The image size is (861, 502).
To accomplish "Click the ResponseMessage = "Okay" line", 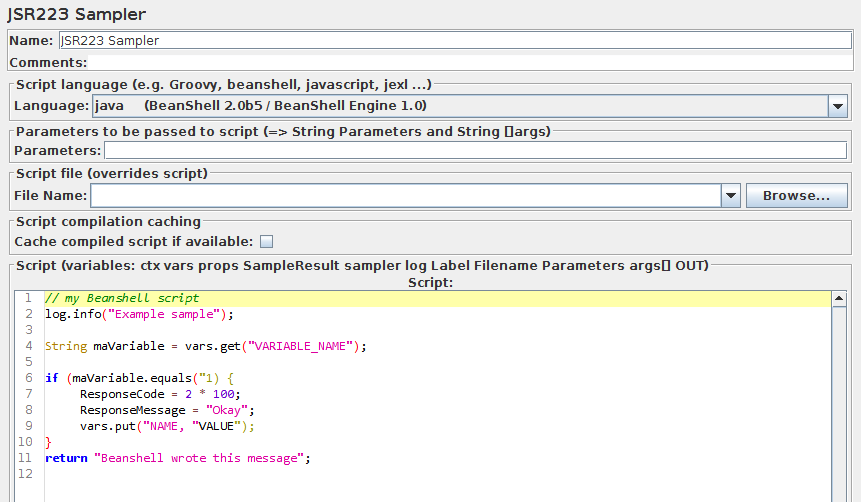I will (168, 410).
